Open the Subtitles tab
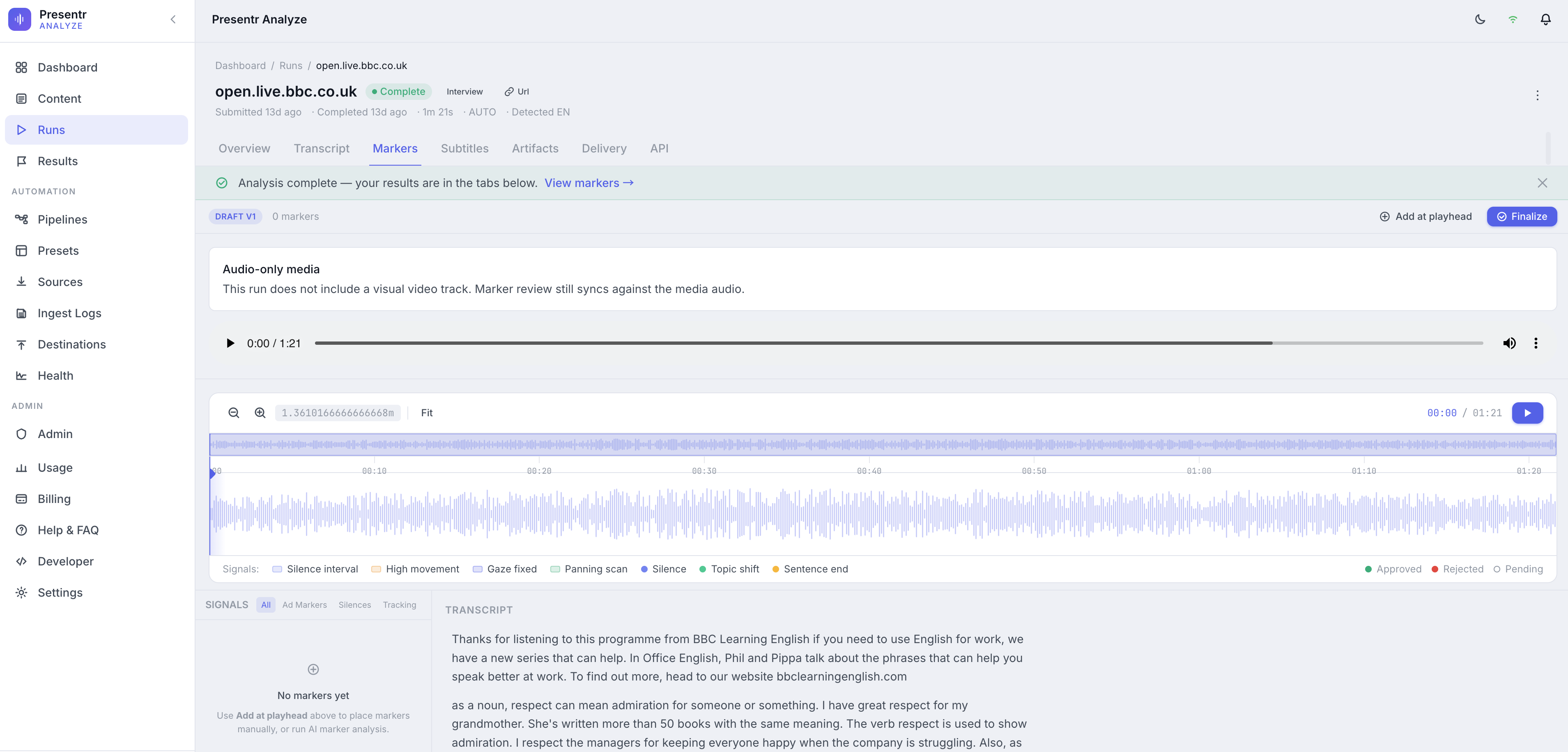The image size is (1568, 752). (x=464, y=149)
